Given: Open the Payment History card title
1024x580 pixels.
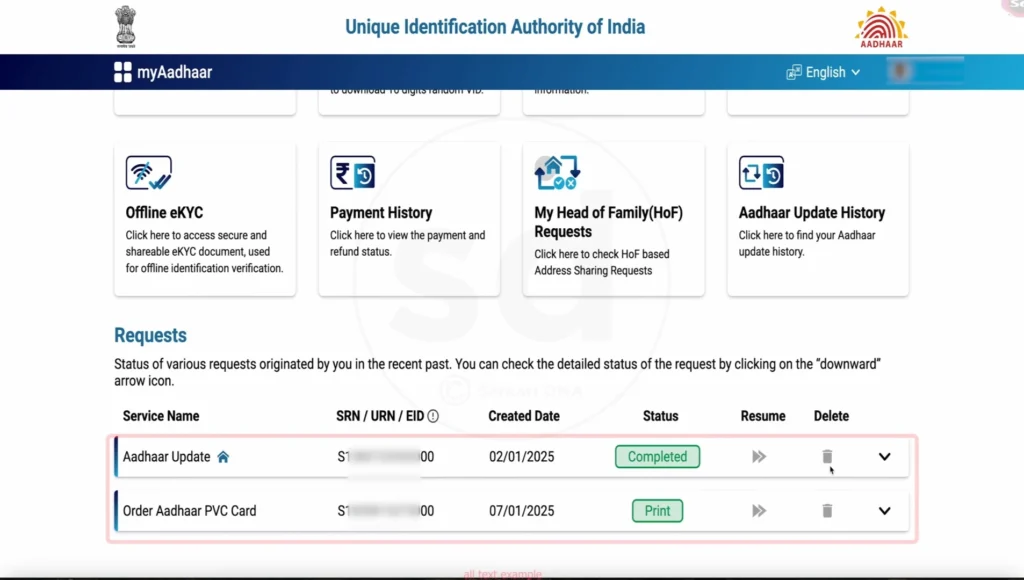Looking at the screenshot, I should click(x=381, y=213).
